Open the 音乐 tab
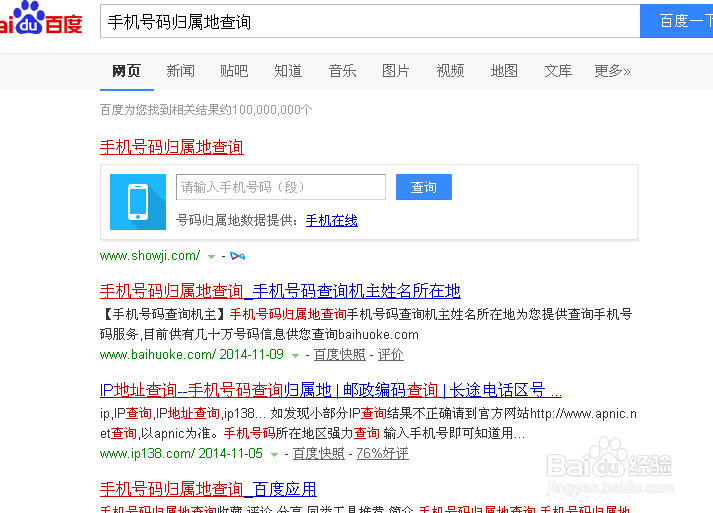 click(x=342, y=71)
